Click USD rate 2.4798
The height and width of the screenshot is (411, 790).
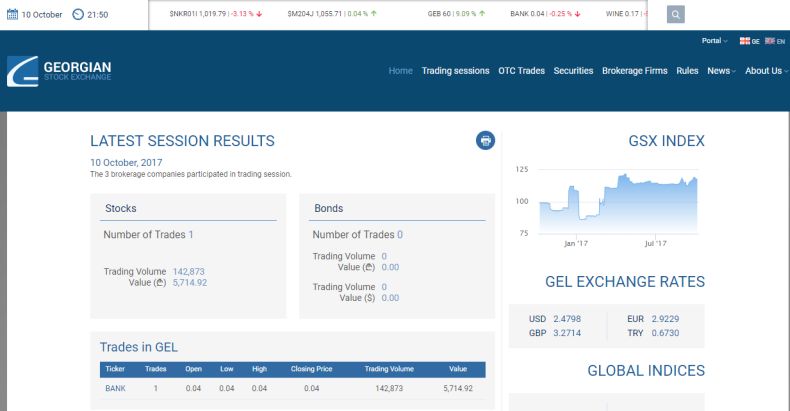[567, 319]
